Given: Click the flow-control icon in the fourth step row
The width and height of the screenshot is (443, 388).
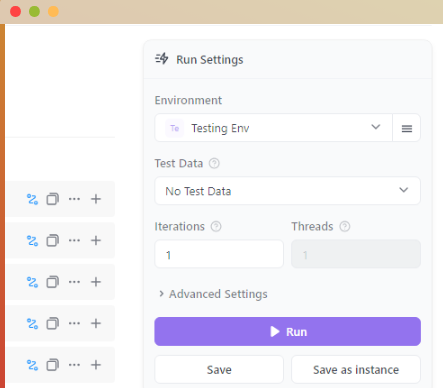Looking at the screenshot, I should coord(32,324).
